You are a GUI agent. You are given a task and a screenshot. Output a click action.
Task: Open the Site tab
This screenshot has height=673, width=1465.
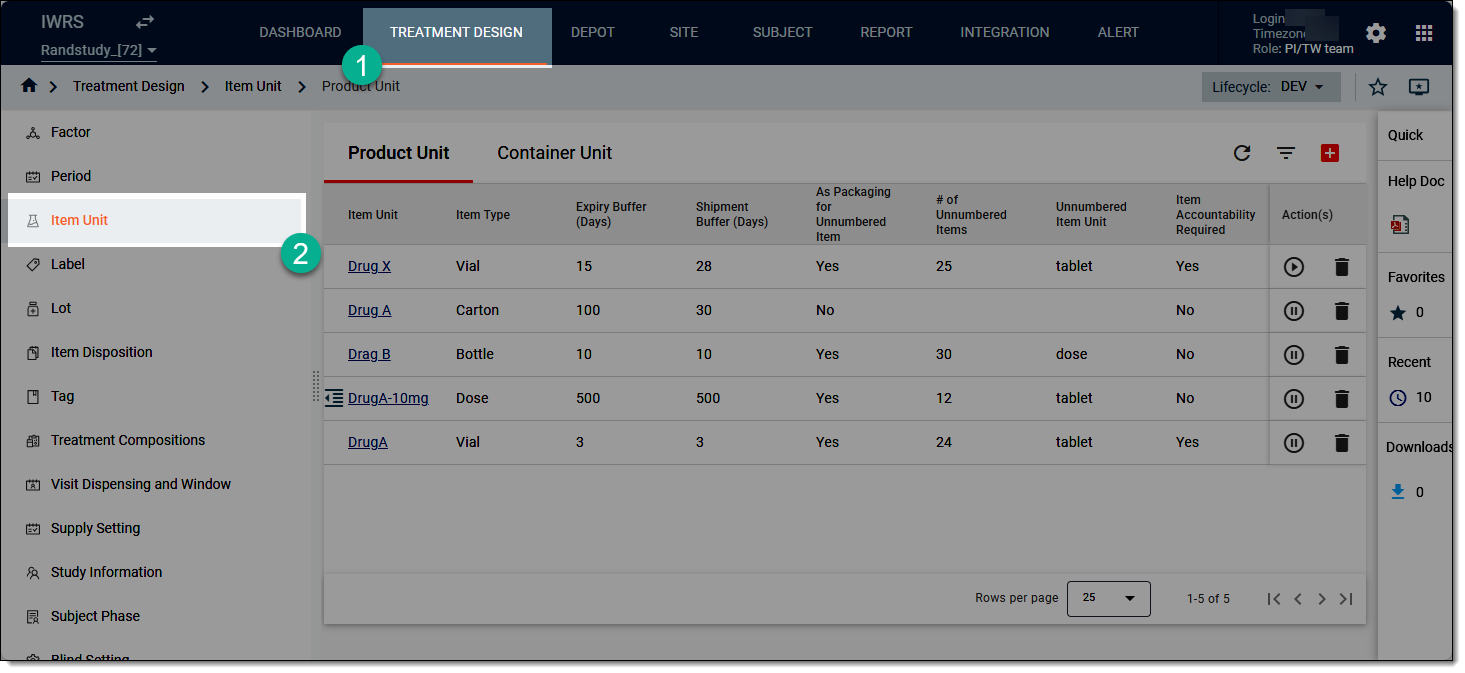pos(684,33)
